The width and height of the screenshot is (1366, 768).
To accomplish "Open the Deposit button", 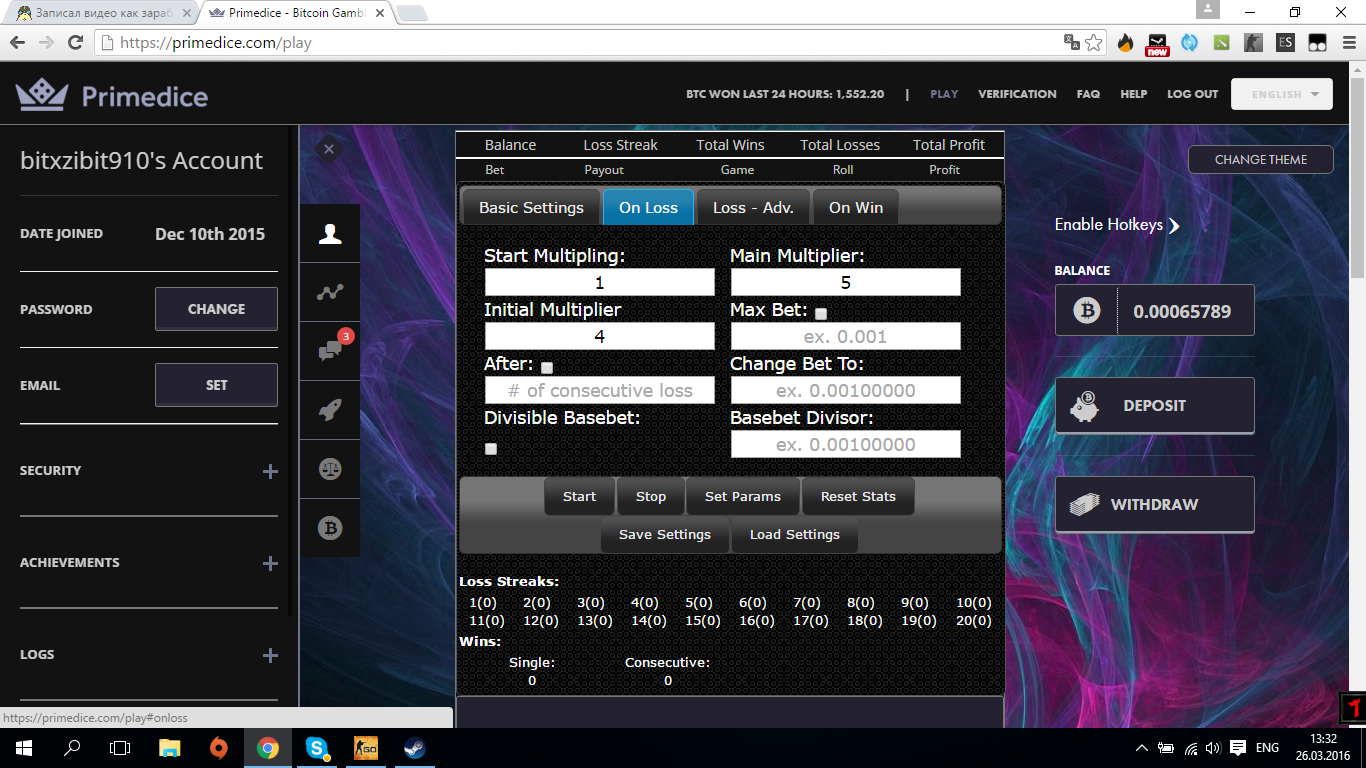I will coord(1155,406).
